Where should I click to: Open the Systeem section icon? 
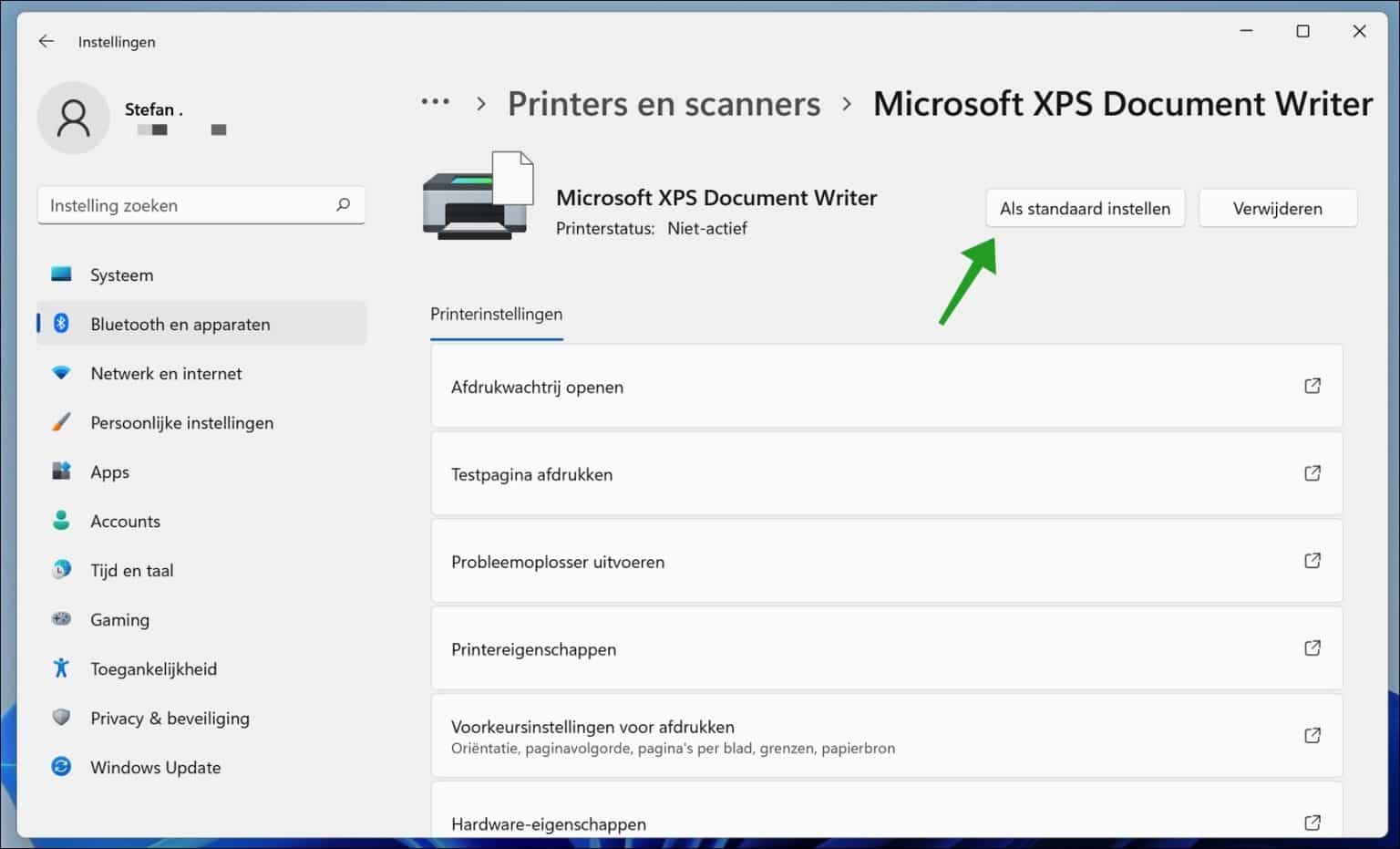[60, 274]
